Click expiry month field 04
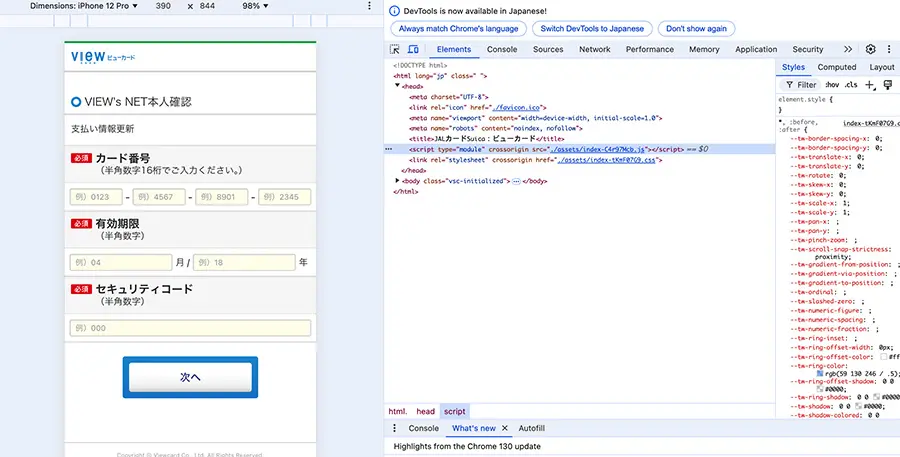 121,262
